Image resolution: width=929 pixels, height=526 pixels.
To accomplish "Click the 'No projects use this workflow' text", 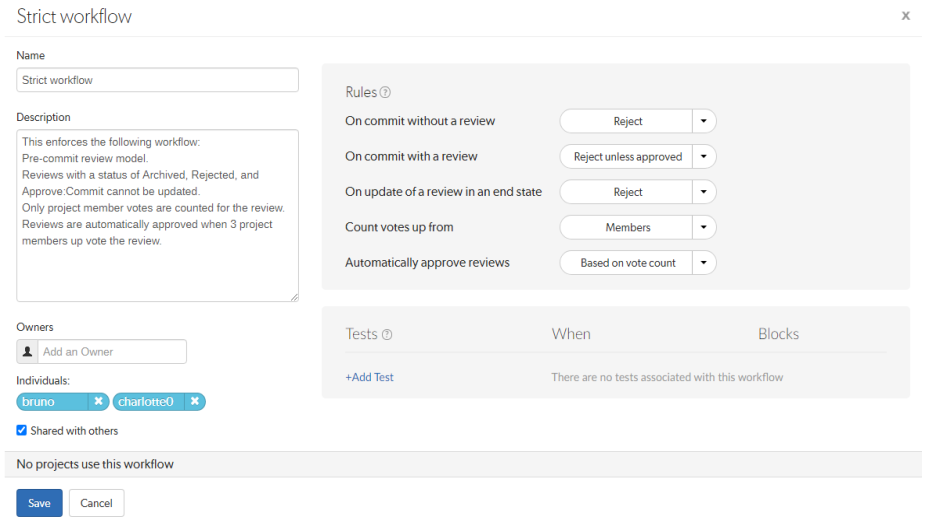I will point(95,464).
